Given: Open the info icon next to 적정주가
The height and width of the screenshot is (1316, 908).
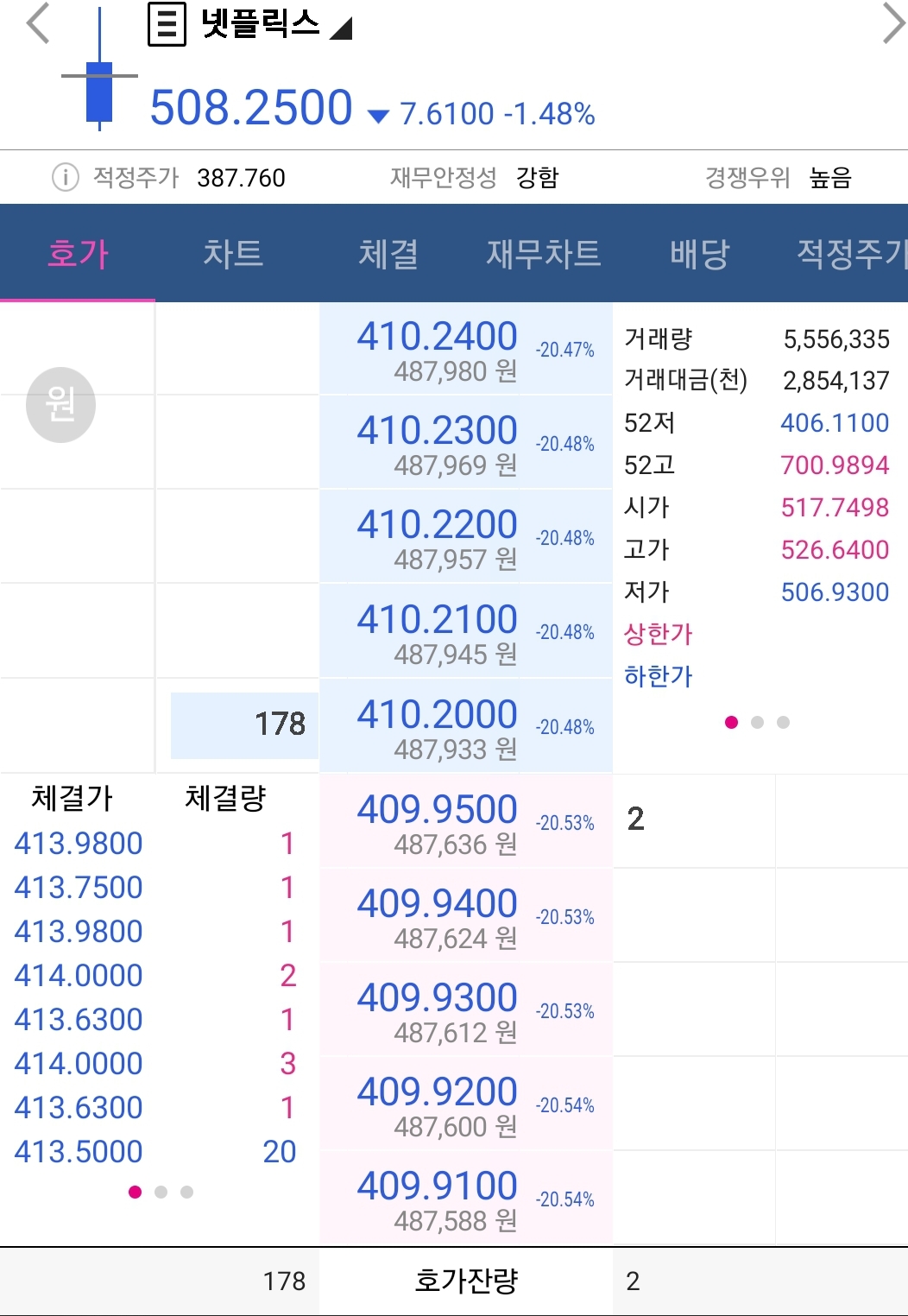Looking at the screenshot, I should 66,177.
